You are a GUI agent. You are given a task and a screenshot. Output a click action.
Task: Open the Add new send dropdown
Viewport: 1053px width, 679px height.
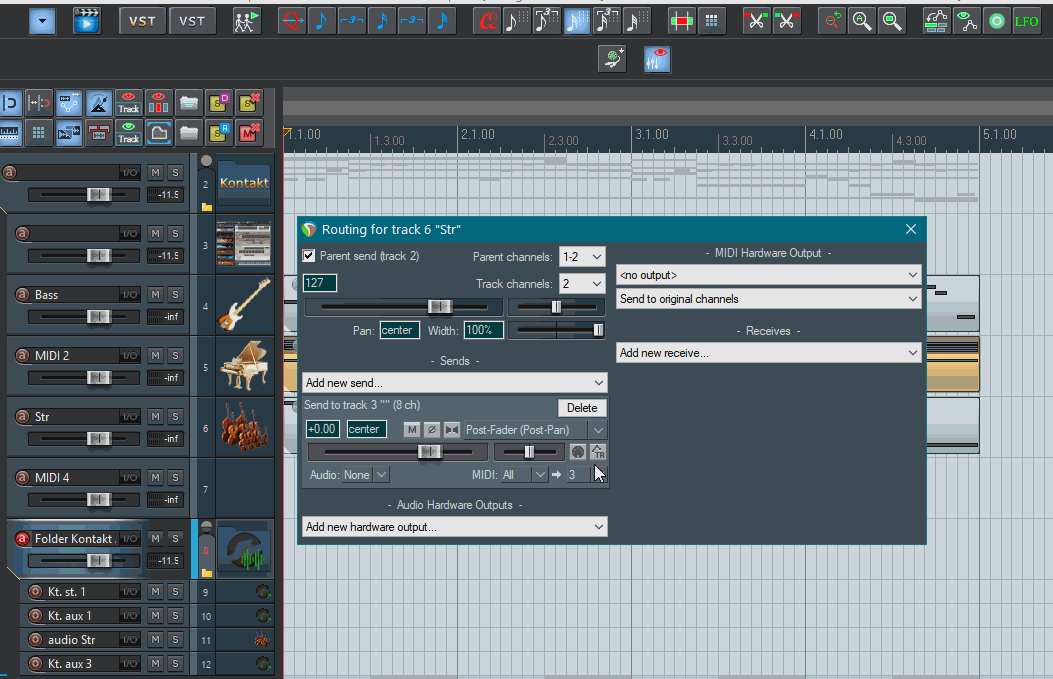click(x=454, y=383)
